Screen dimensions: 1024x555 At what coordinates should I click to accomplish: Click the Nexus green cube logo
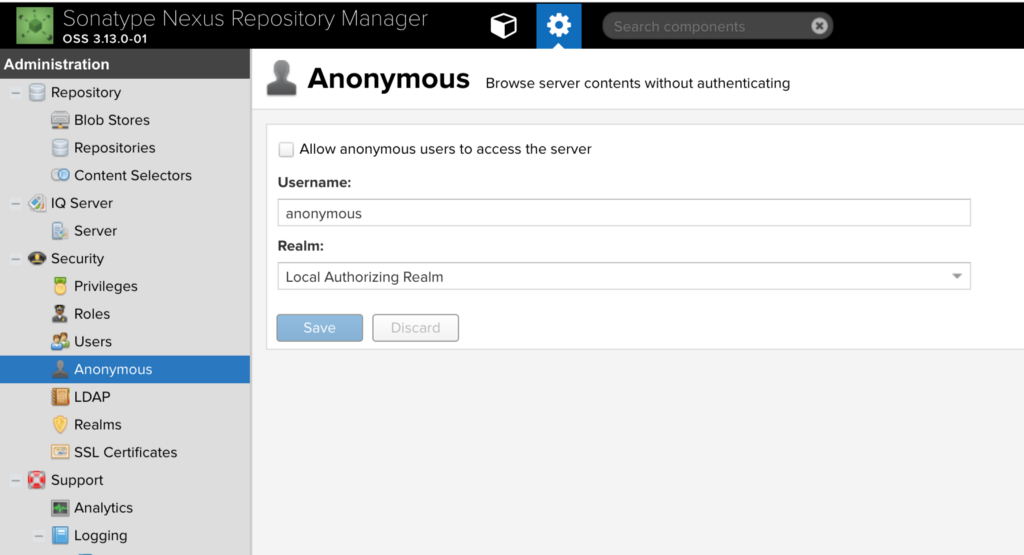click(35, 25)
